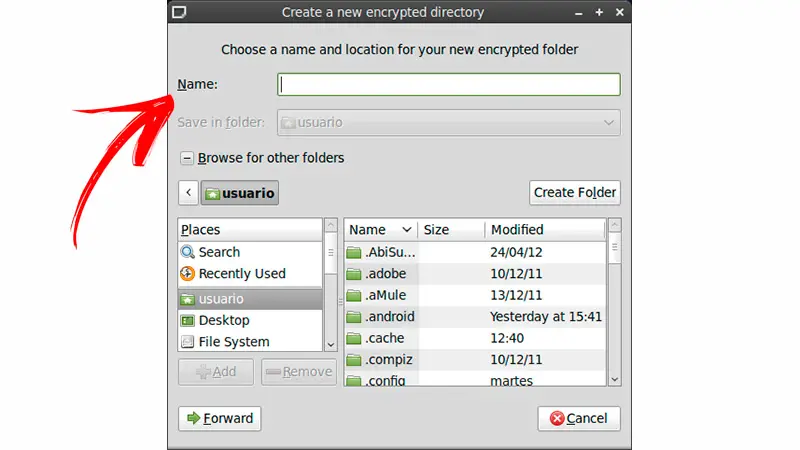
Task: Select Desktop in Places list
Action: (250, 320)
